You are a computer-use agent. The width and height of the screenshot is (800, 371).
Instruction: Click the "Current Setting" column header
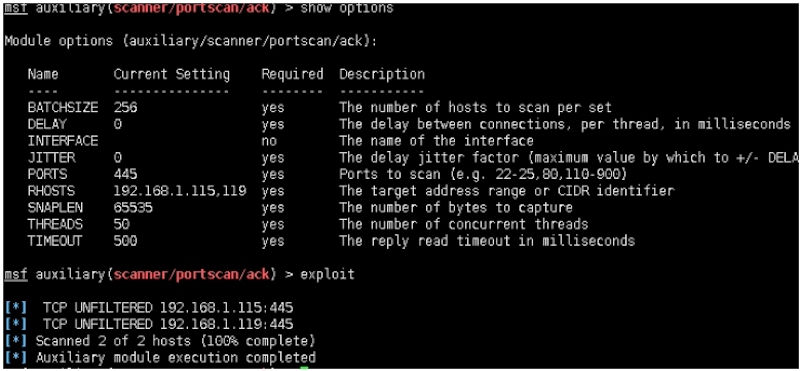coord(171,75)
